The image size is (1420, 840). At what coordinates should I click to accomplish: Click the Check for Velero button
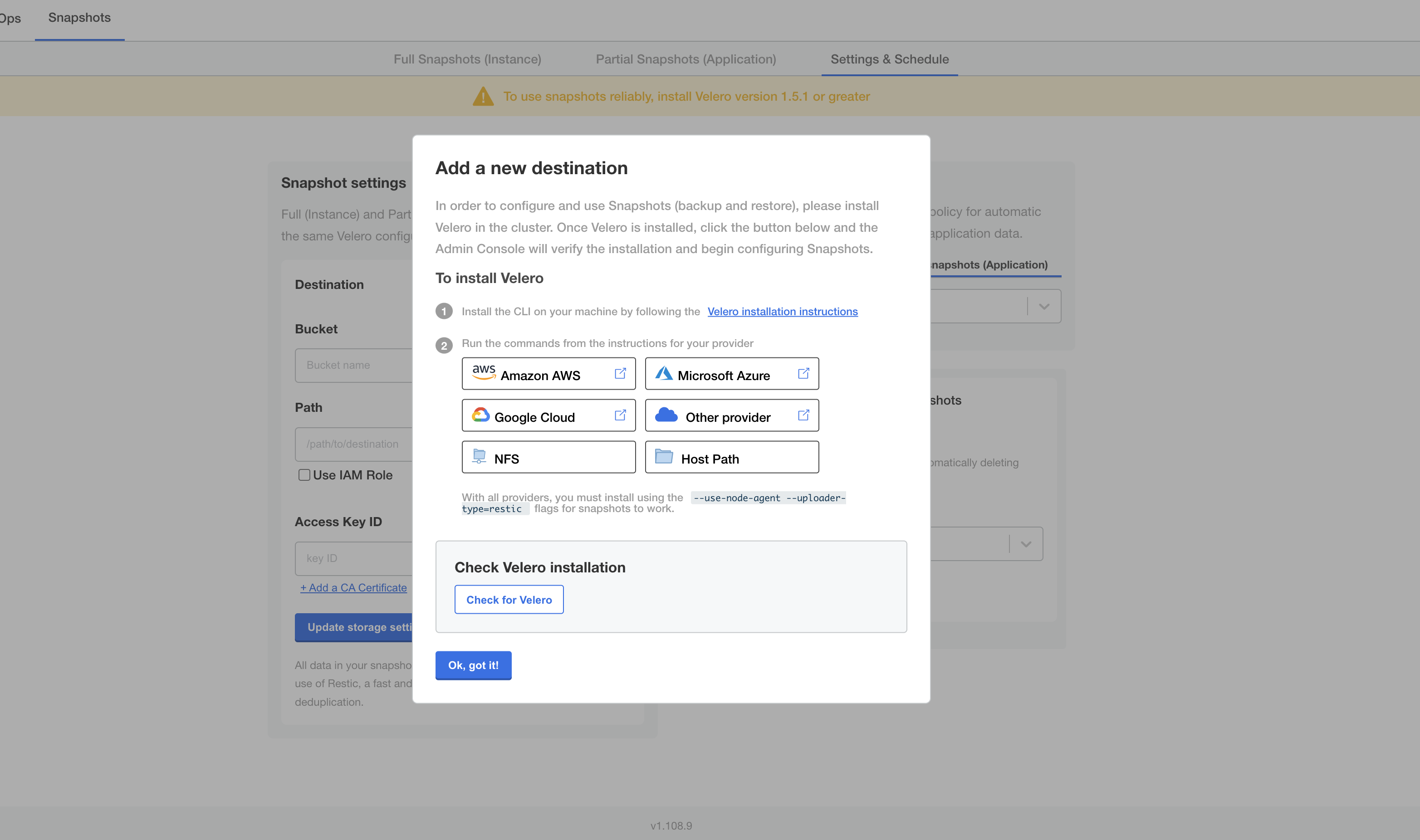coord(509,600)
